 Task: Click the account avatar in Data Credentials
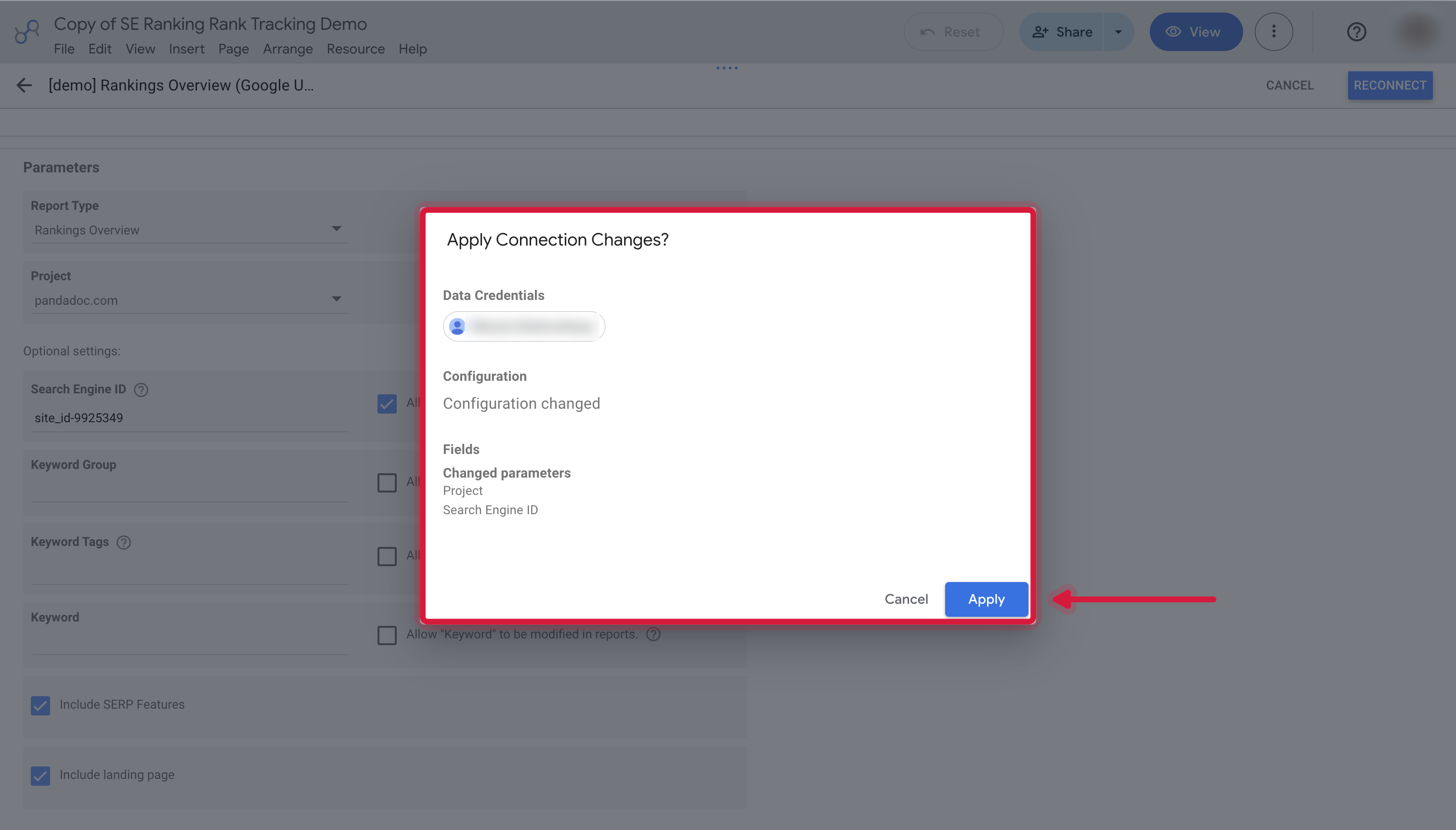click(457, 326)
